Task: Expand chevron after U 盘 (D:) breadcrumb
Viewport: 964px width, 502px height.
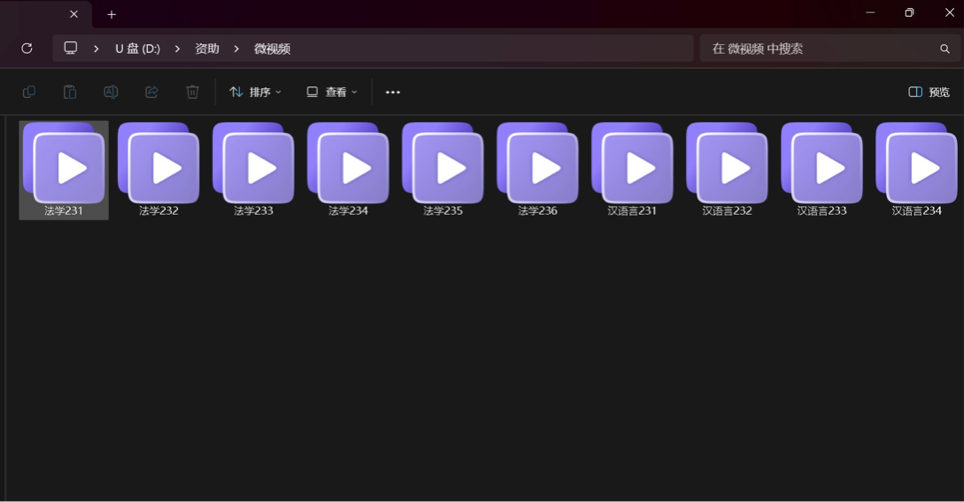Action: click(x=177, y=48)
